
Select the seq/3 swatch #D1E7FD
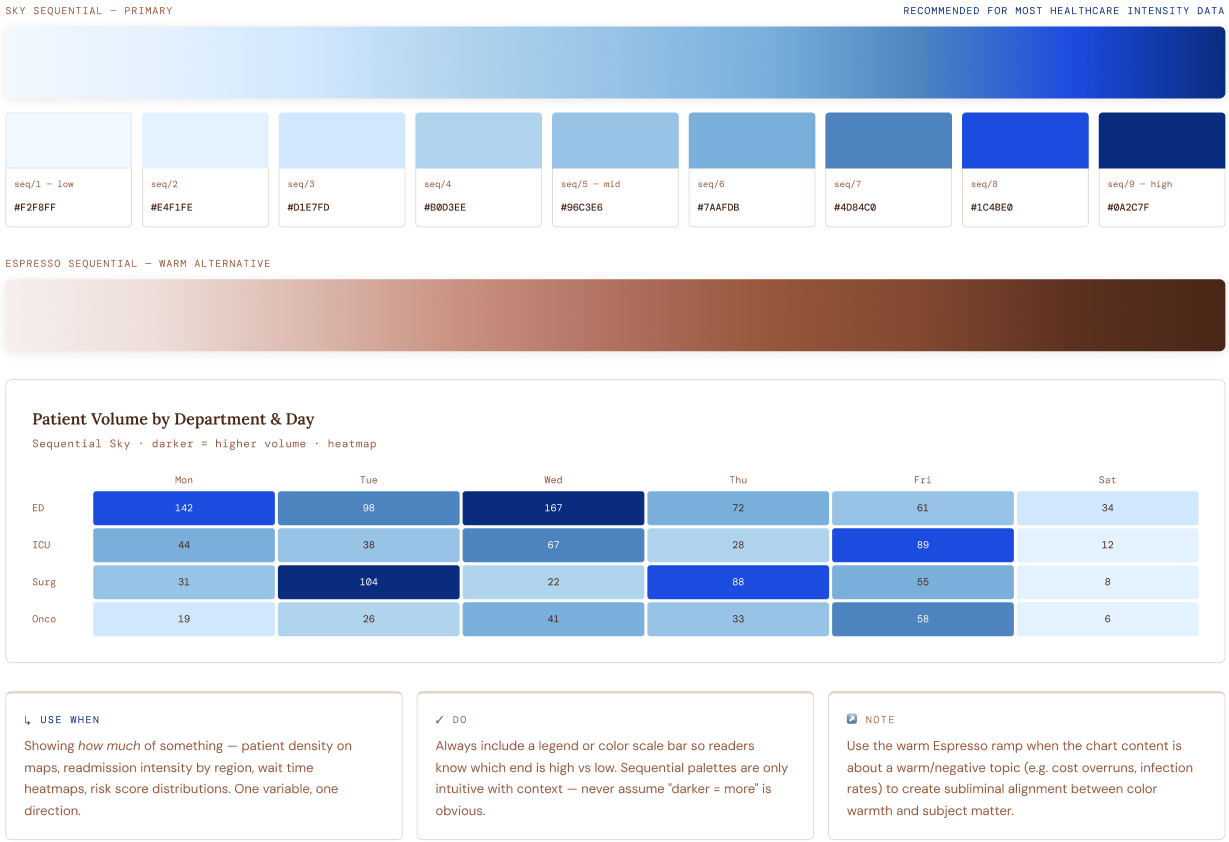pos(342,169)
